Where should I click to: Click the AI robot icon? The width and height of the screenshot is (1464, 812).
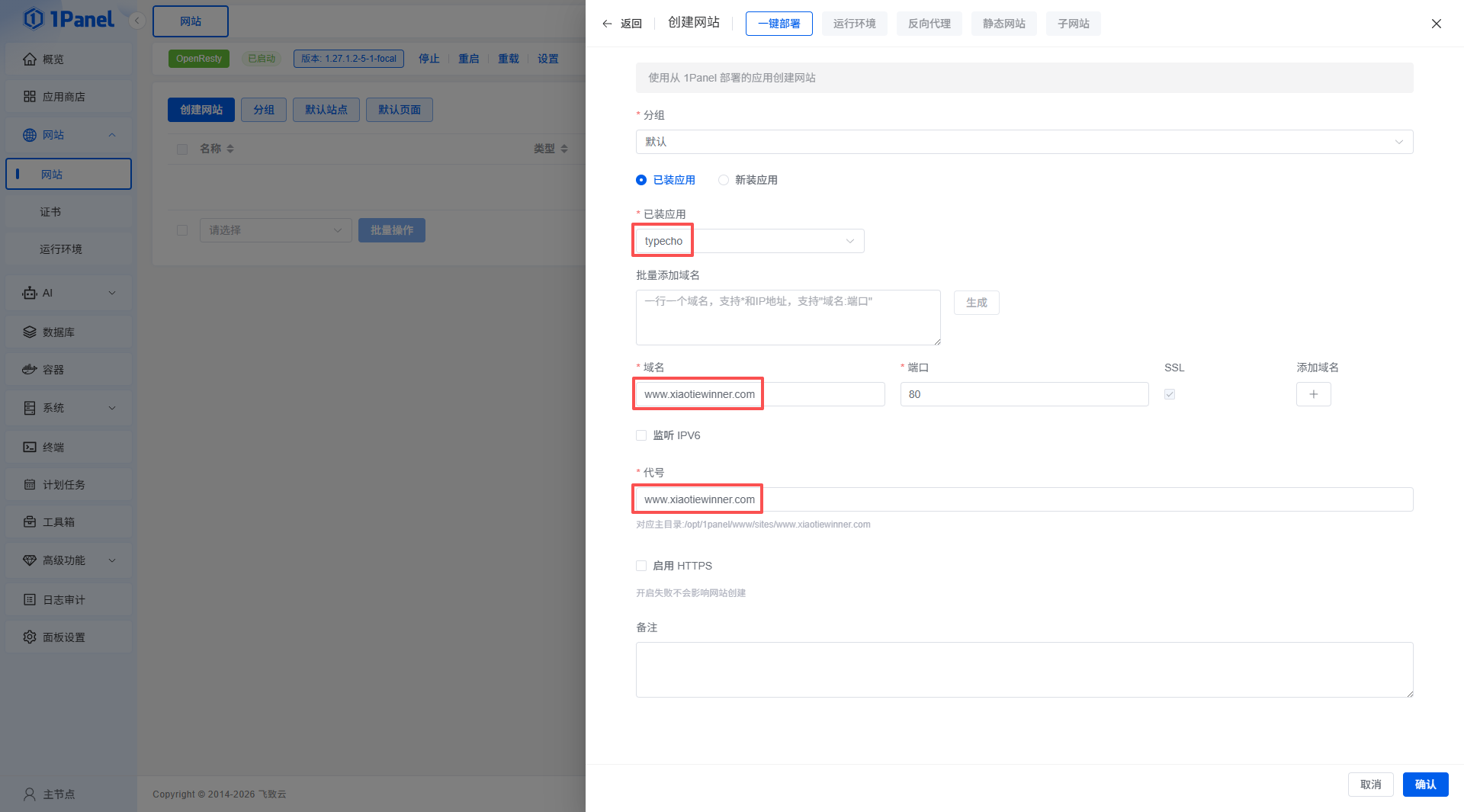(30, 293)
